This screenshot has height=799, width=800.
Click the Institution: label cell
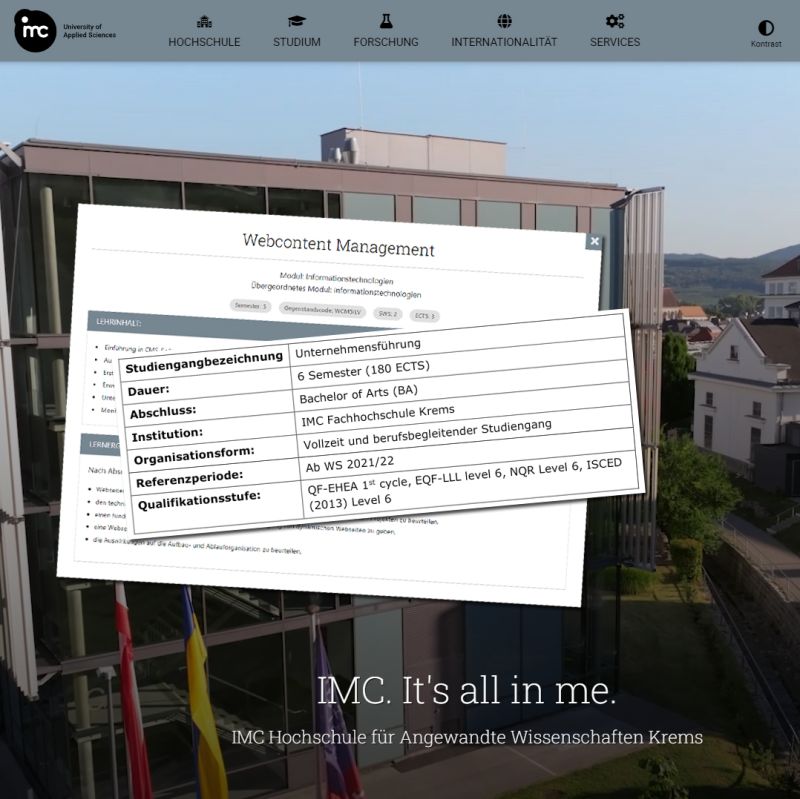[210, 431]
